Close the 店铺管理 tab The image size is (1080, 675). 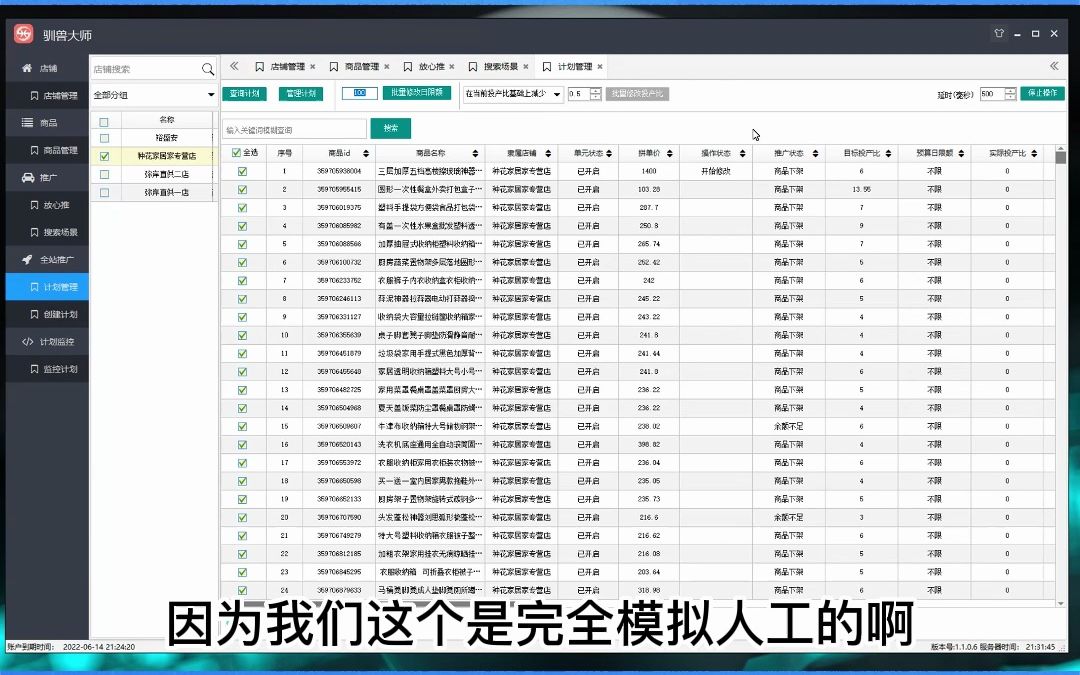point(313,67)
